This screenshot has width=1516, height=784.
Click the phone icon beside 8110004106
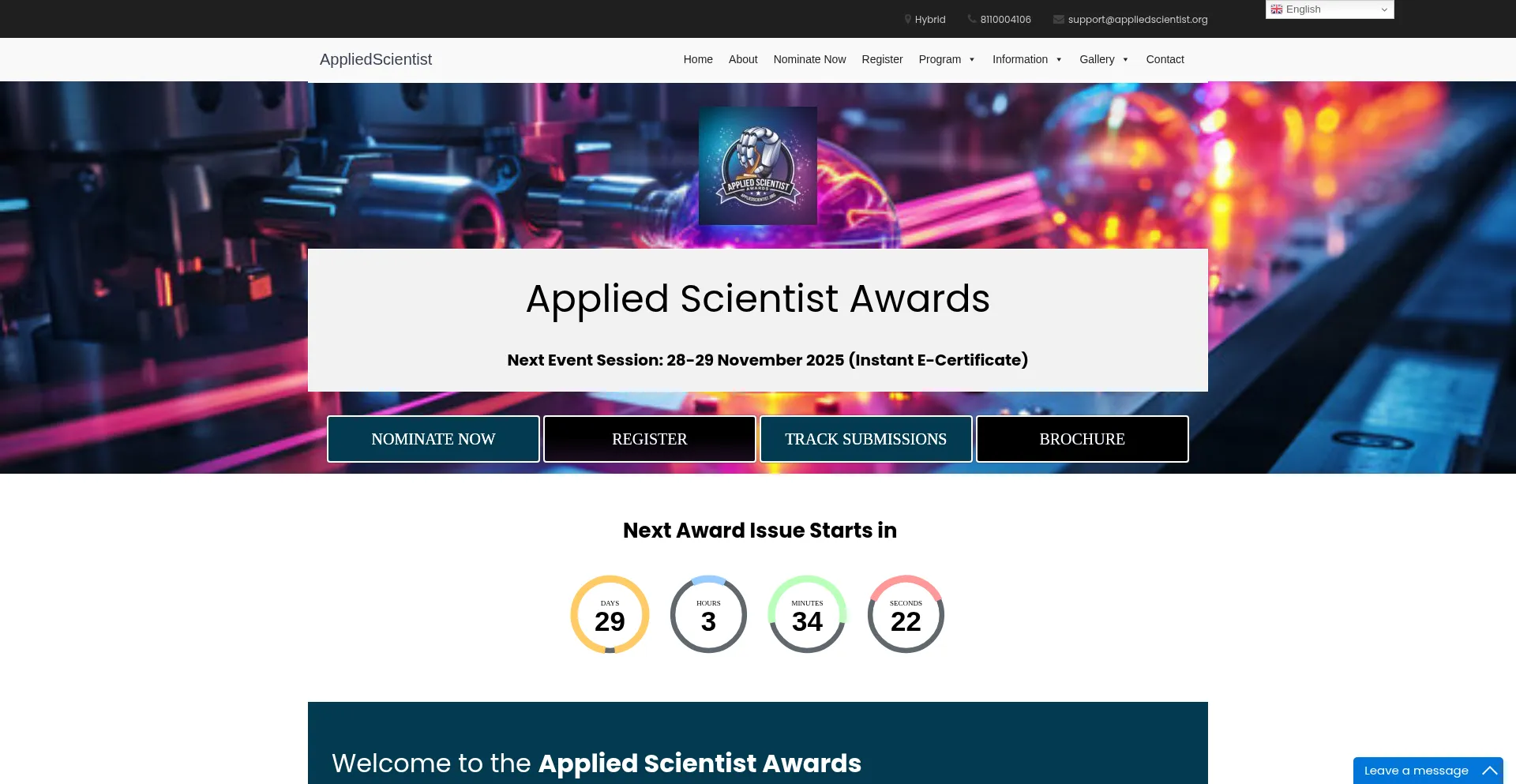972,19
